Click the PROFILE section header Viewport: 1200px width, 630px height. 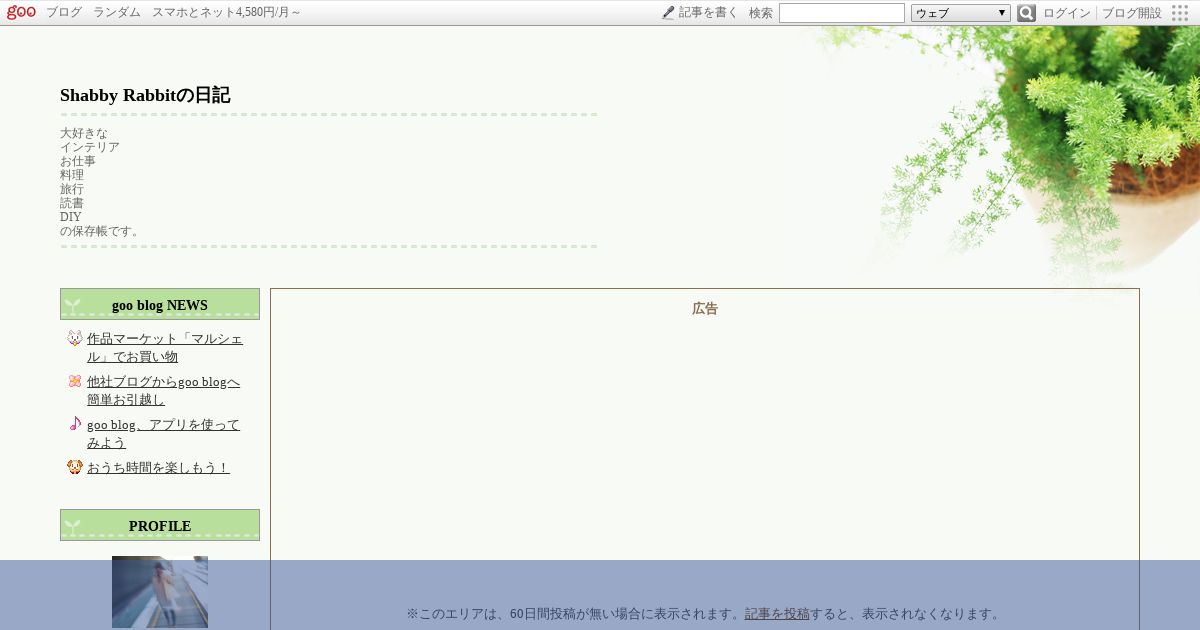tap(160, 526)
